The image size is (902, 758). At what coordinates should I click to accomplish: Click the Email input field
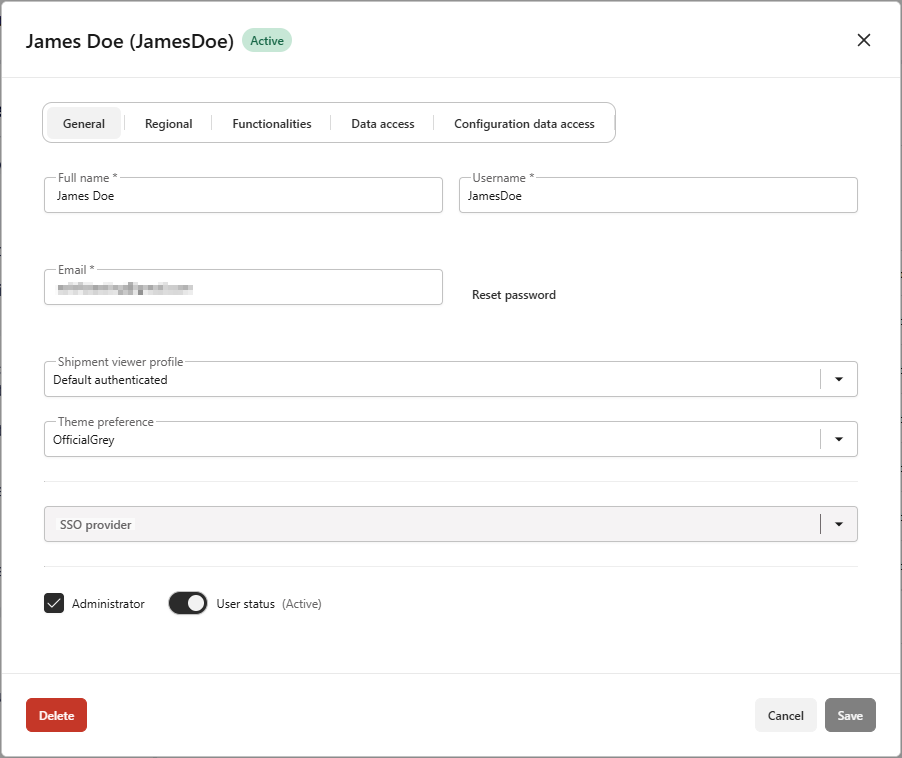[243, 288]
